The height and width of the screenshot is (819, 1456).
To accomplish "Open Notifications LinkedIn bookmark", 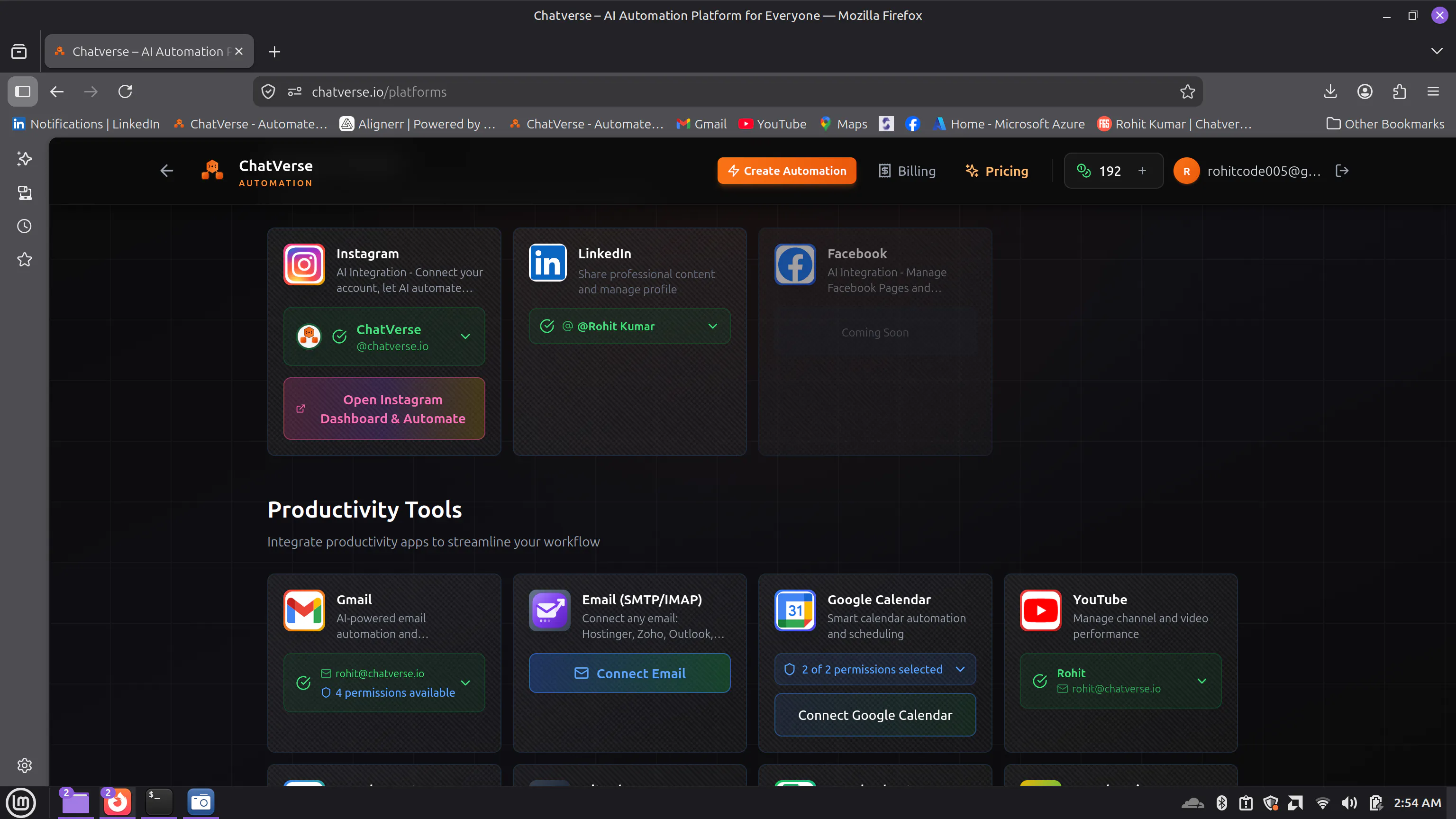I will coord(86,124).
